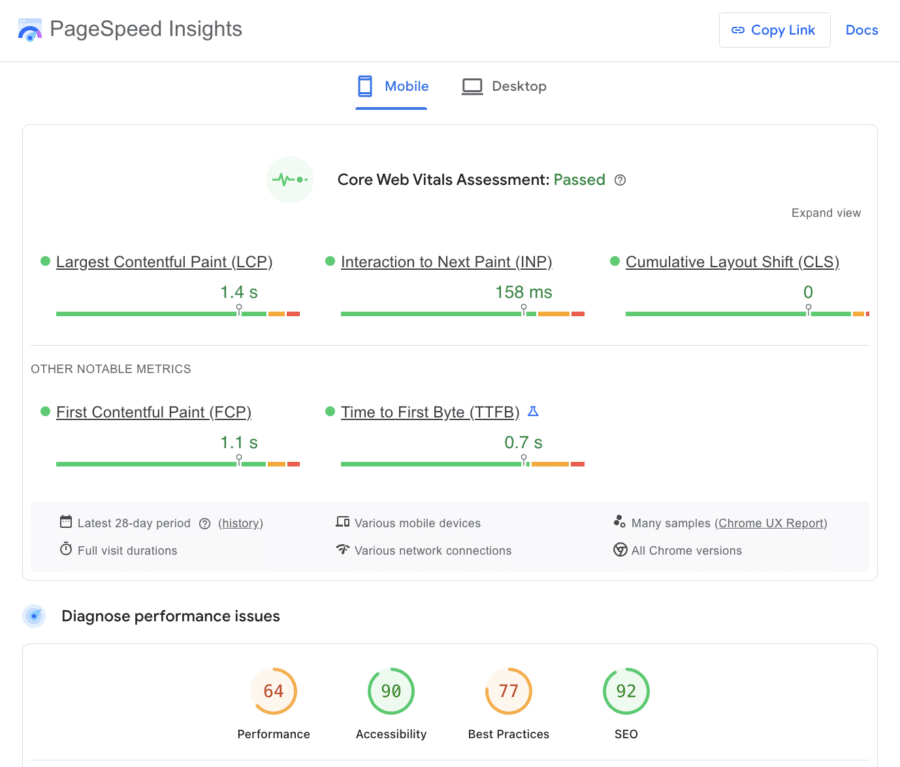The width and height of the screenshot is (900, 767).
Task: Click the calendar icon for 28-day period
Action: click(x=66, y=522)
